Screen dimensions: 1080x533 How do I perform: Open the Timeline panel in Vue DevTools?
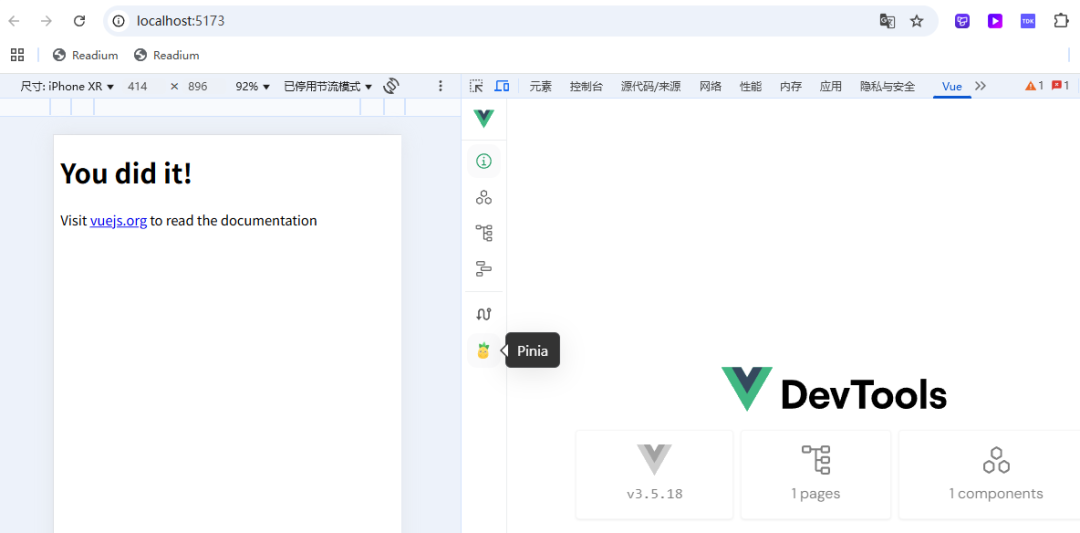tap(484, 269)
